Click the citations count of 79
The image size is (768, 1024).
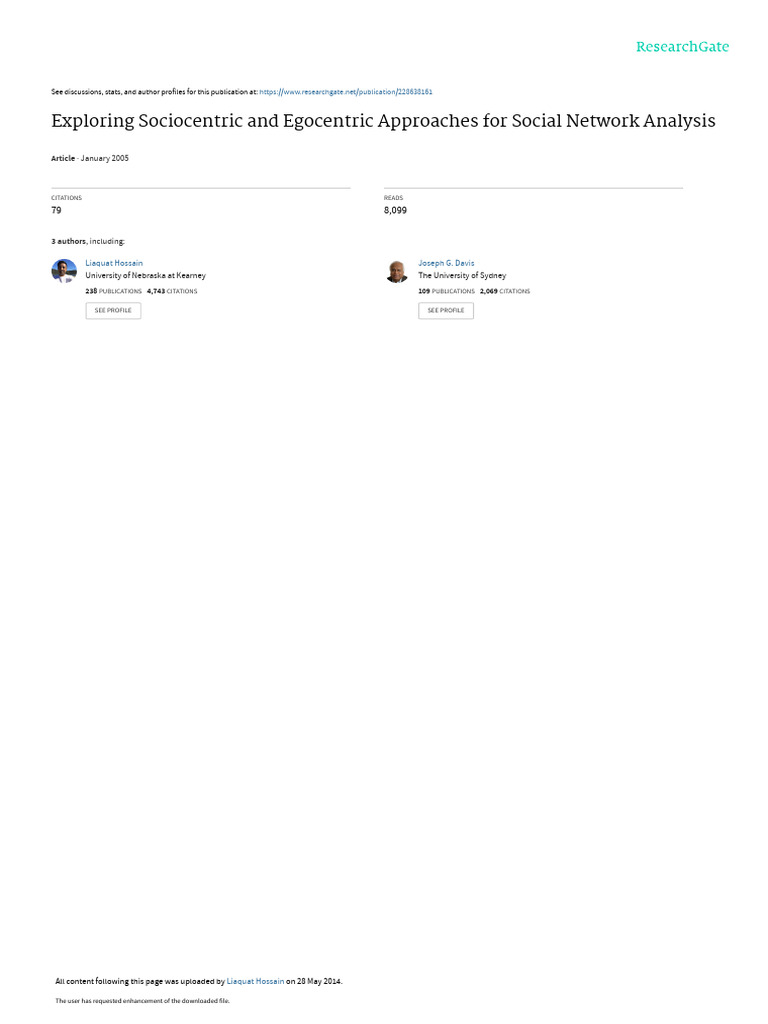tap(56, 210)
